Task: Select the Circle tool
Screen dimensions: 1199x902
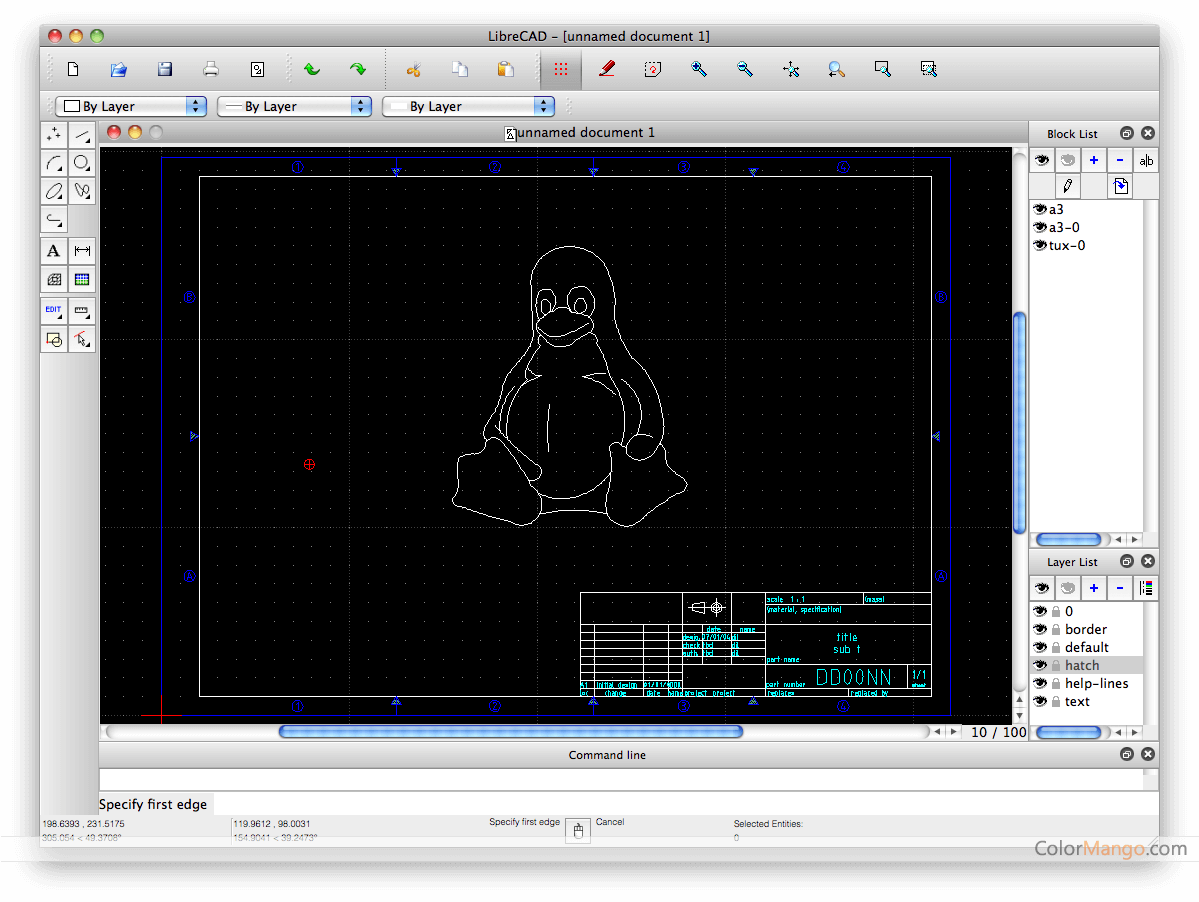Action: 82,162
